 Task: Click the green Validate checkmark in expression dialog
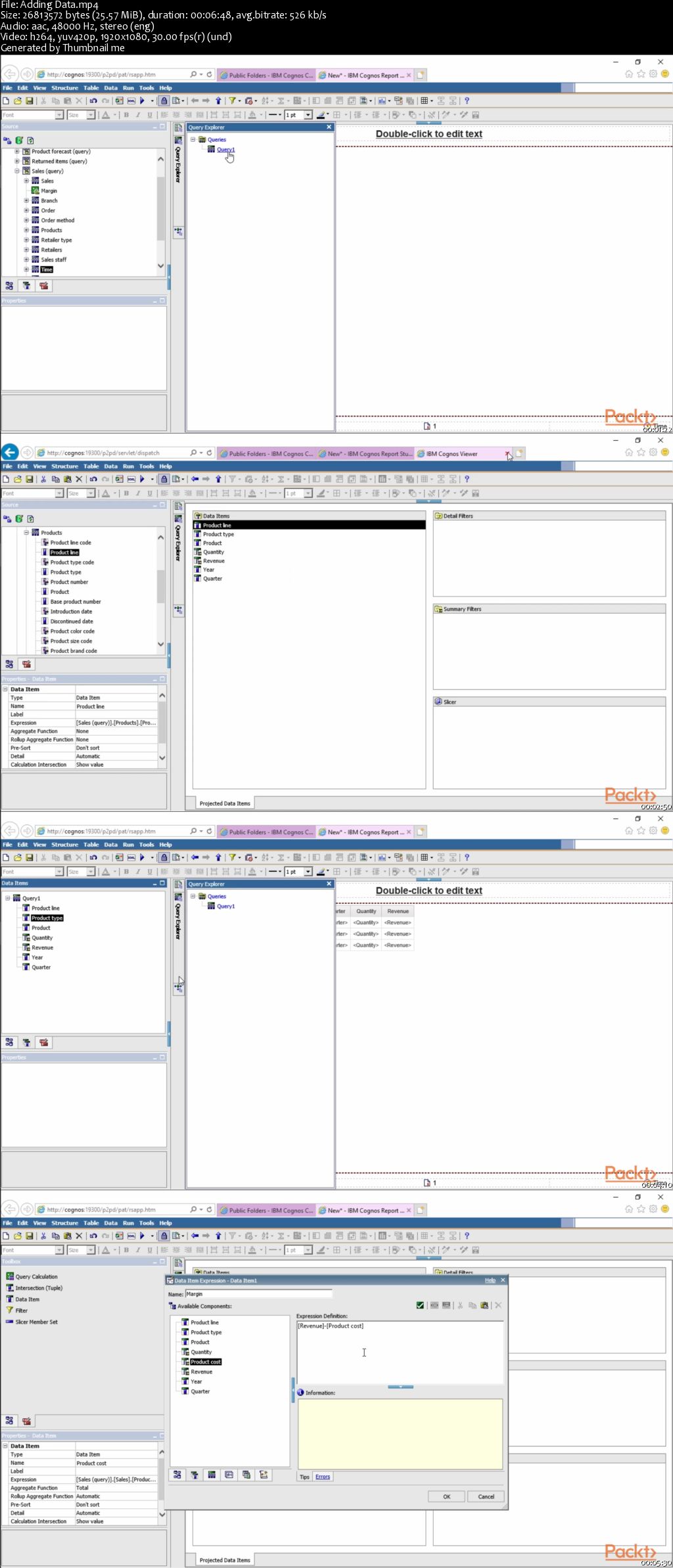click(420, 1305)
